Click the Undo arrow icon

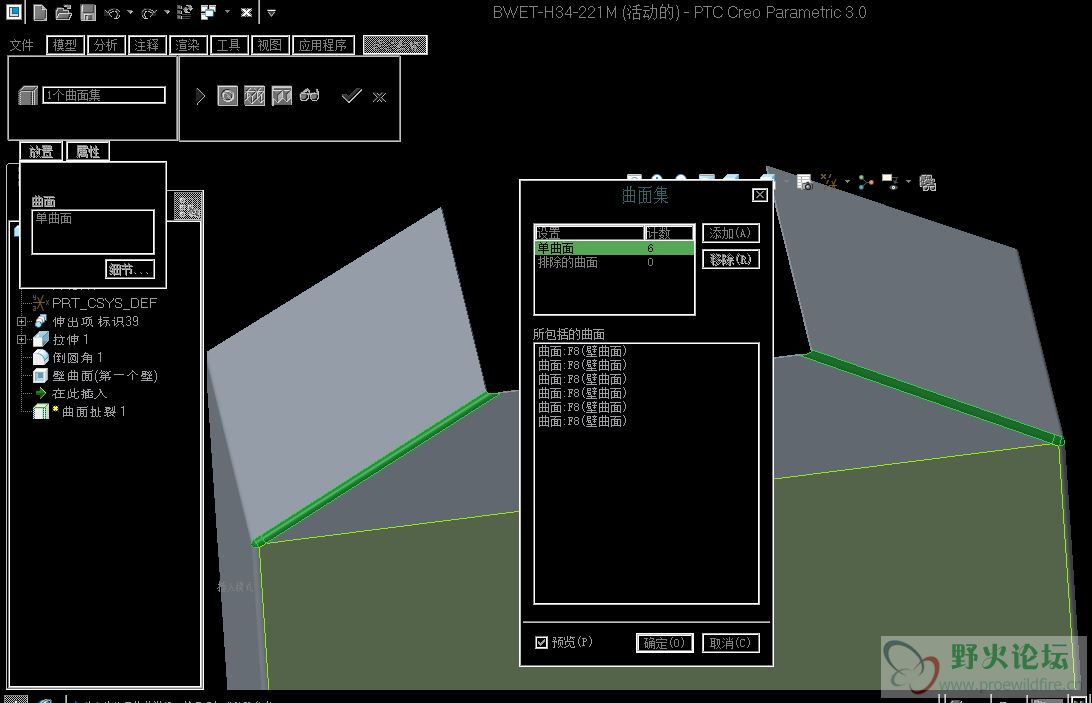(112, 13)
